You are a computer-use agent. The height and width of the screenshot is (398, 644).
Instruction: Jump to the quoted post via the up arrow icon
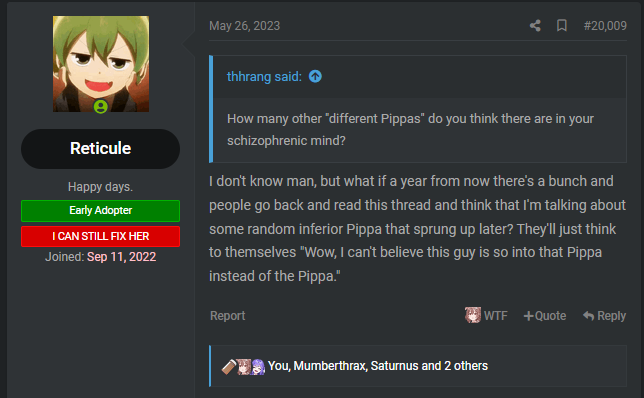coord(315,76)
